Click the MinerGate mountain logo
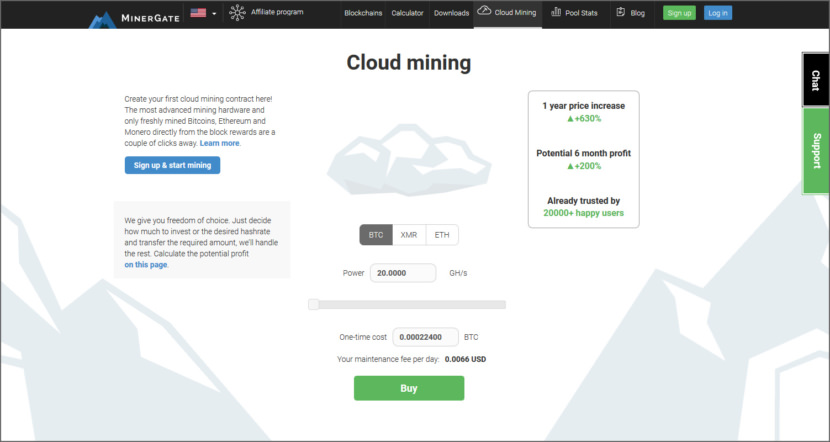 coord(102,17)
